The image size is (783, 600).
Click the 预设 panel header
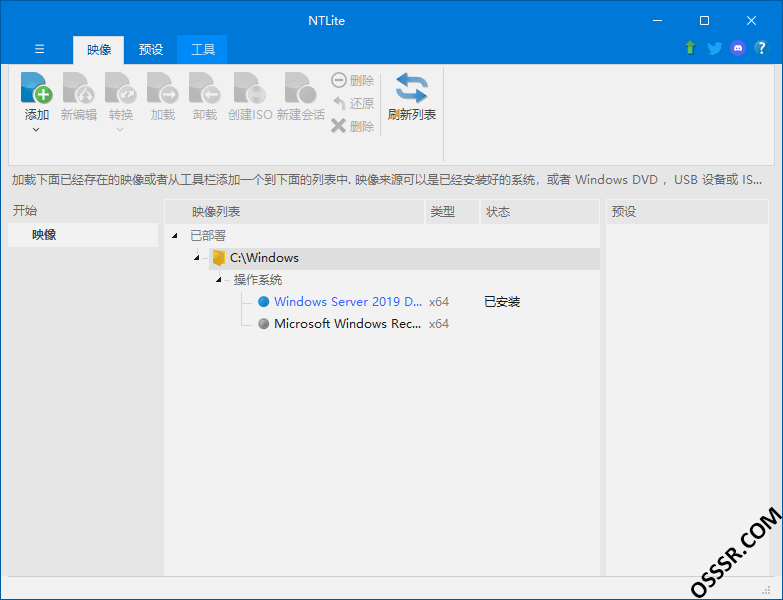click(687, 212)
